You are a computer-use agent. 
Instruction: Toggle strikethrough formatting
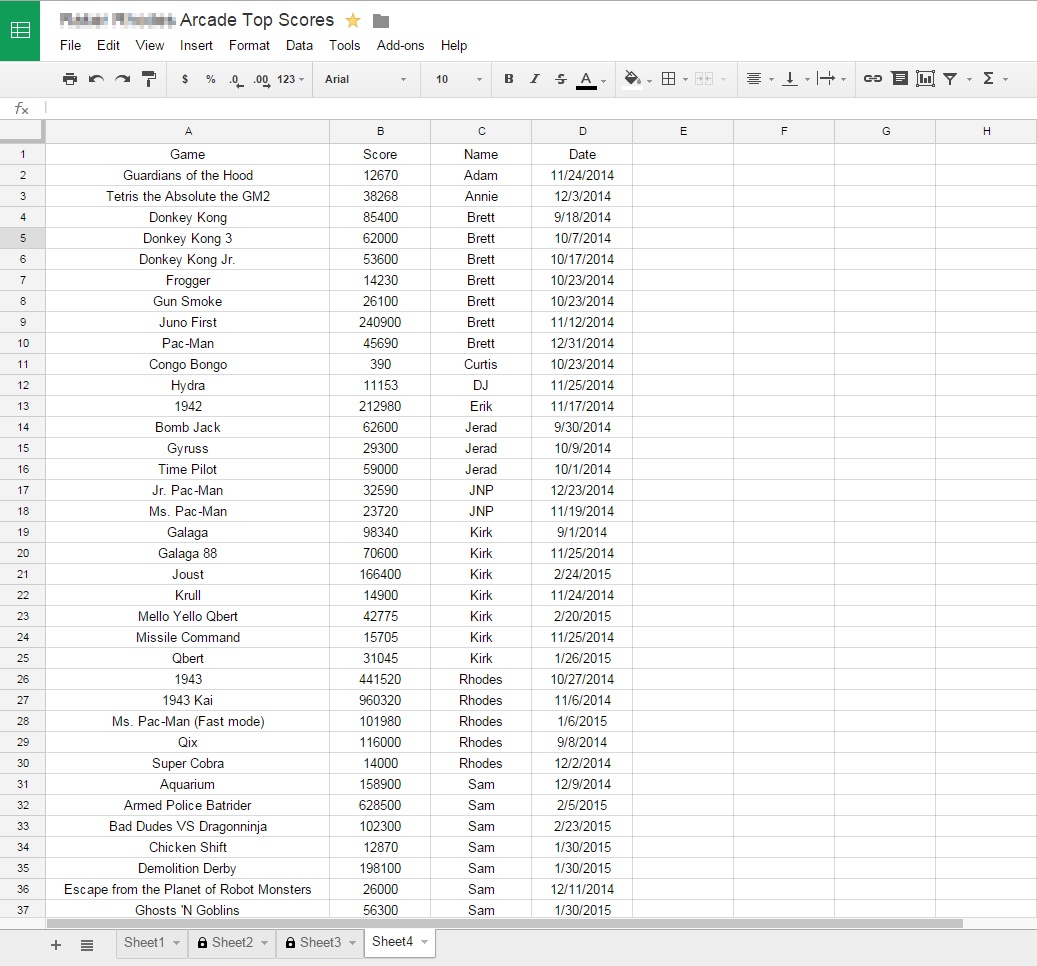(561, 79)
